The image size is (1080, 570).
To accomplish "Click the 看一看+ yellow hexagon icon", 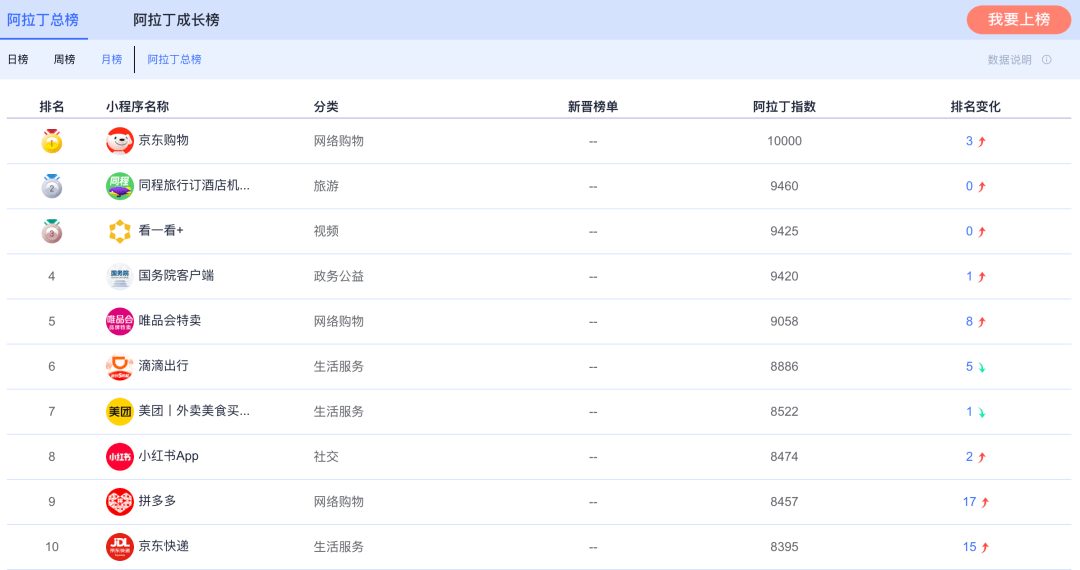I will 120,231.
